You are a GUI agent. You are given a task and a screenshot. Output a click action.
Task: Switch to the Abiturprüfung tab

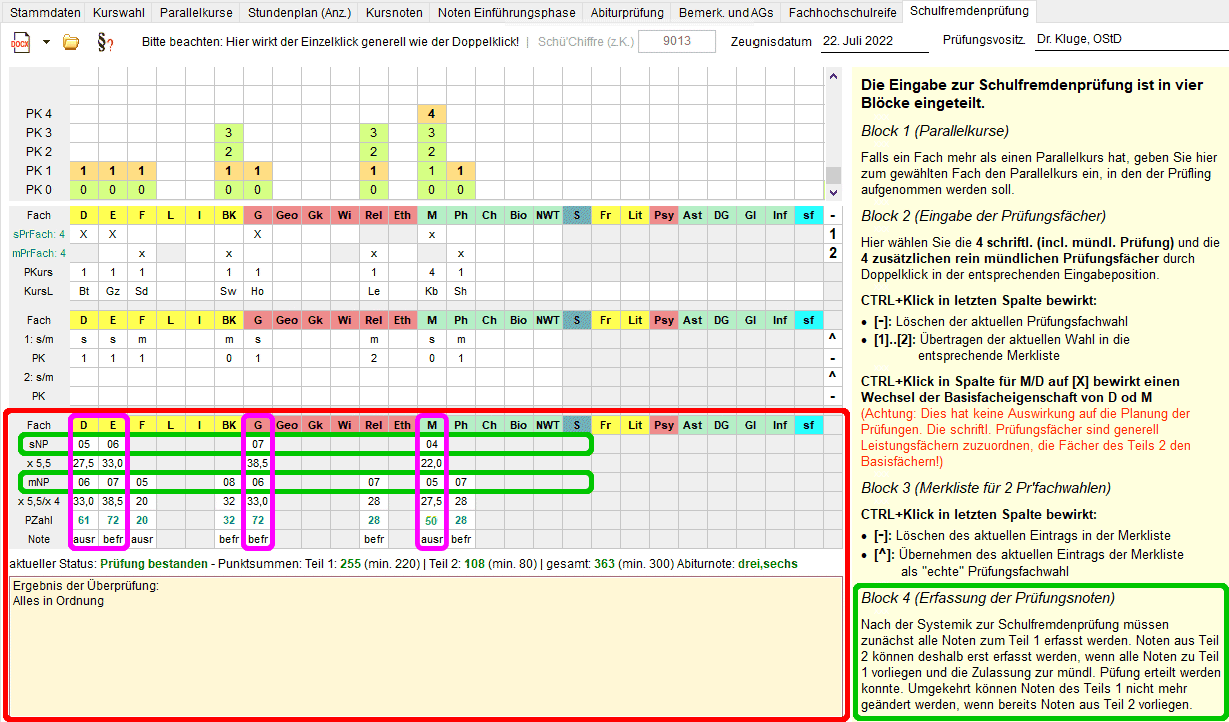pos(625,13)
